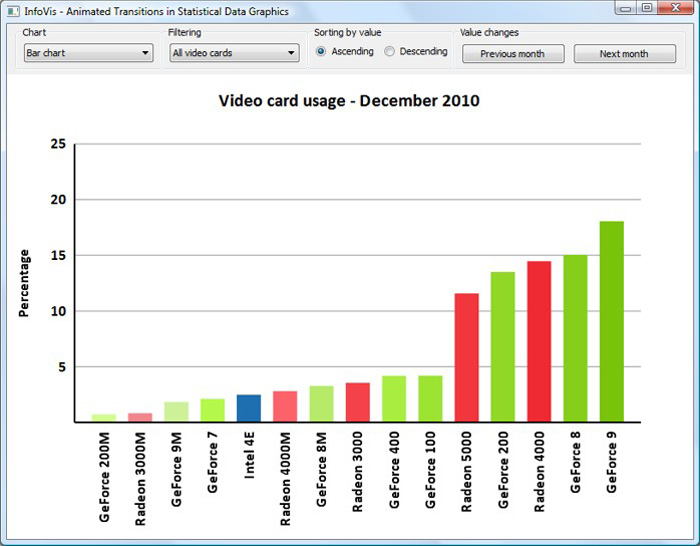Close the InfoVis window

675,8
